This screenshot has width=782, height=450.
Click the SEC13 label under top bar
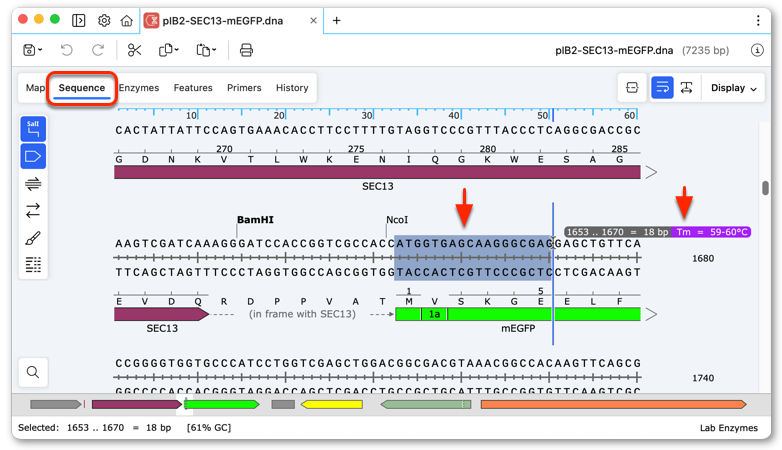378,186
